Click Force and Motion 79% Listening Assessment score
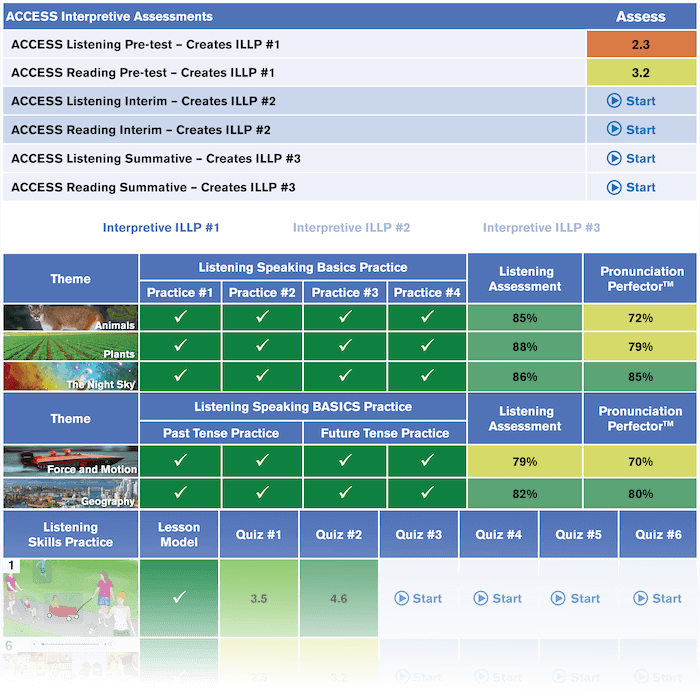This screenshot has width=700, height=696. click(x=525, y=461)
